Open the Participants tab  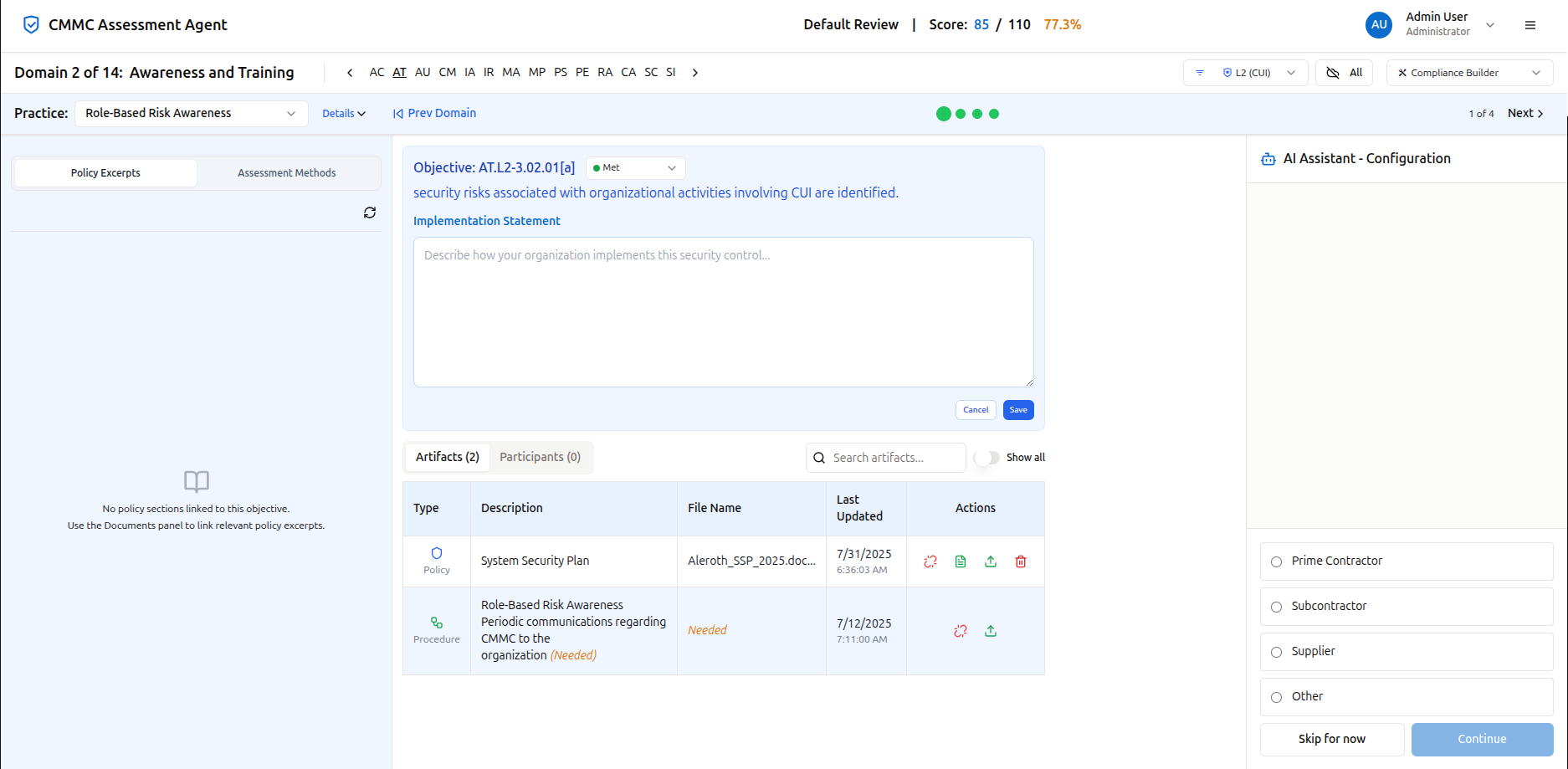pyautogui.click(x=541, y=457)
